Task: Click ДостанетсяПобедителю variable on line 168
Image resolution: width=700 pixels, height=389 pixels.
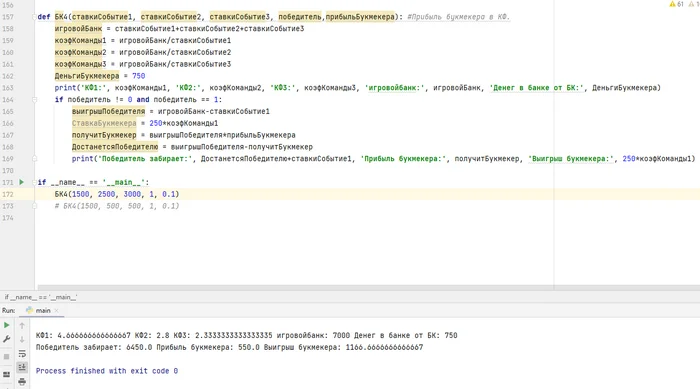Action: coord(115,147)
